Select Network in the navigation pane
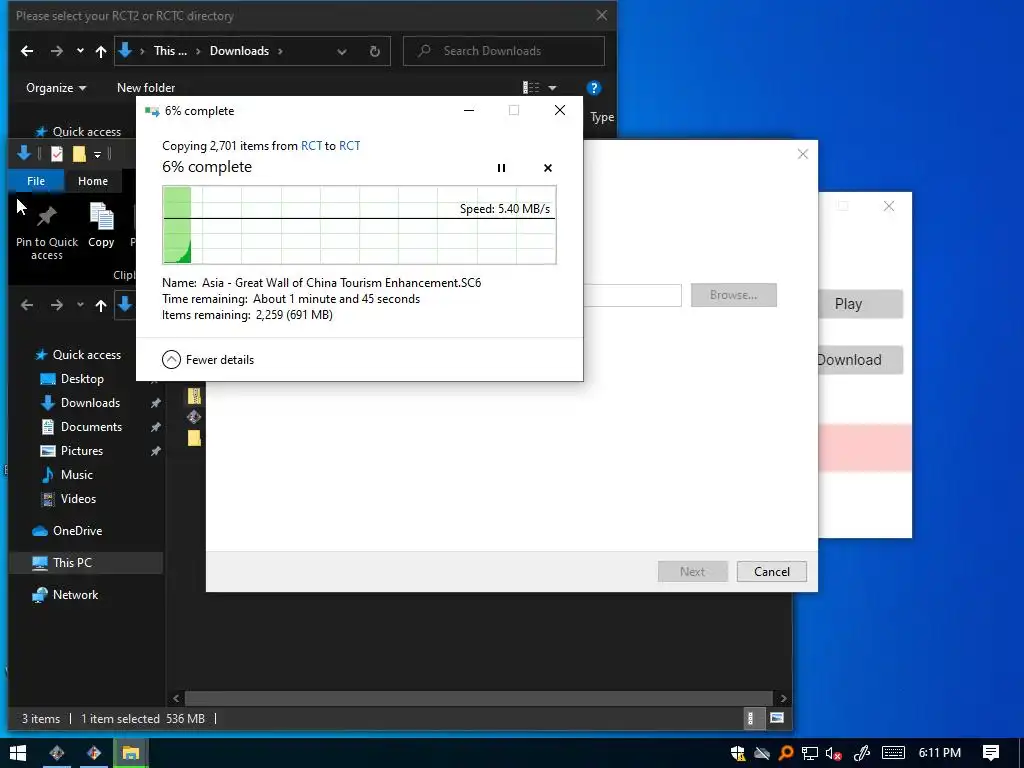Image resolution: width=1024 pixels, height=768 pixels. 75,595
